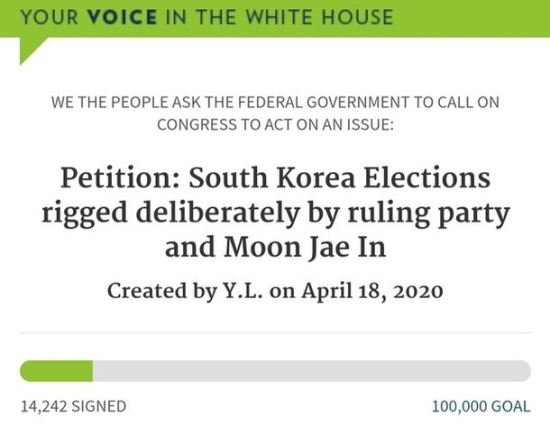The width and height of the screenshot is (550, 426).
Task: Click the 'We the People ask' heading text
Action: [275, 113]
